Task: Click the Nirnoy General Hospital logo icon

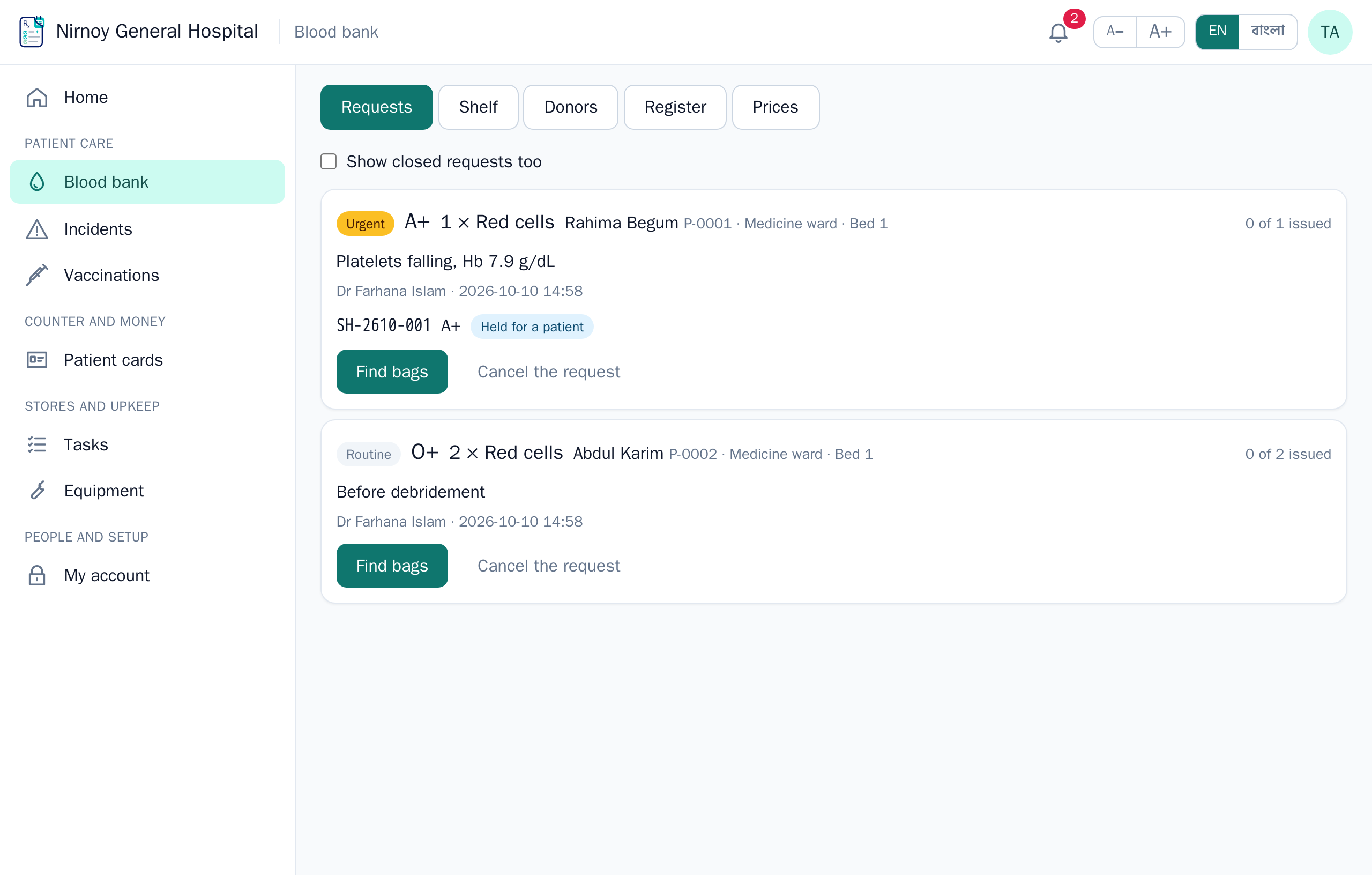Action: [x=31, y=31]
